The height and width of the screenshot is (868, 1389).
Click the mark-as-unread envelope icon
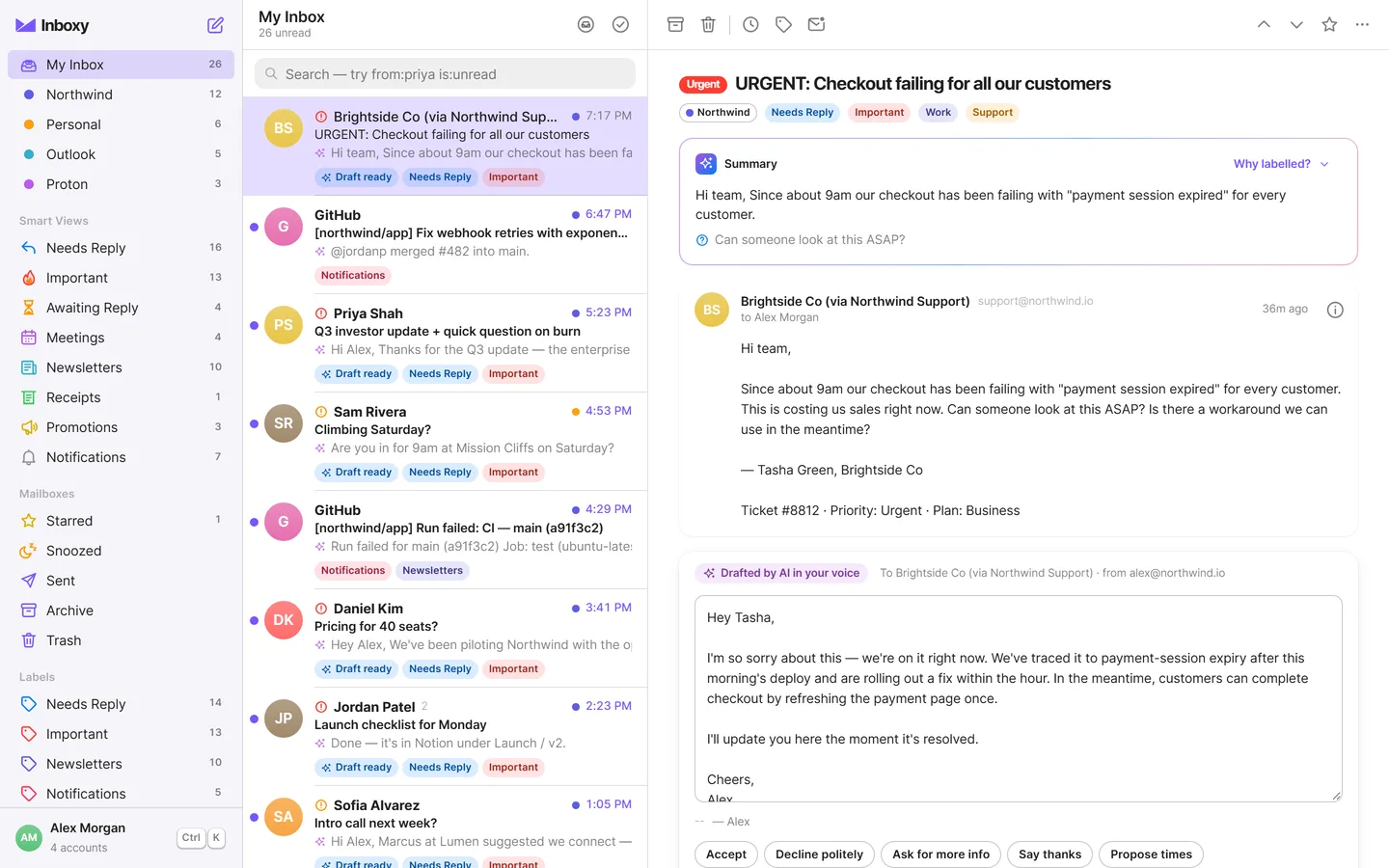pos(816,24)
